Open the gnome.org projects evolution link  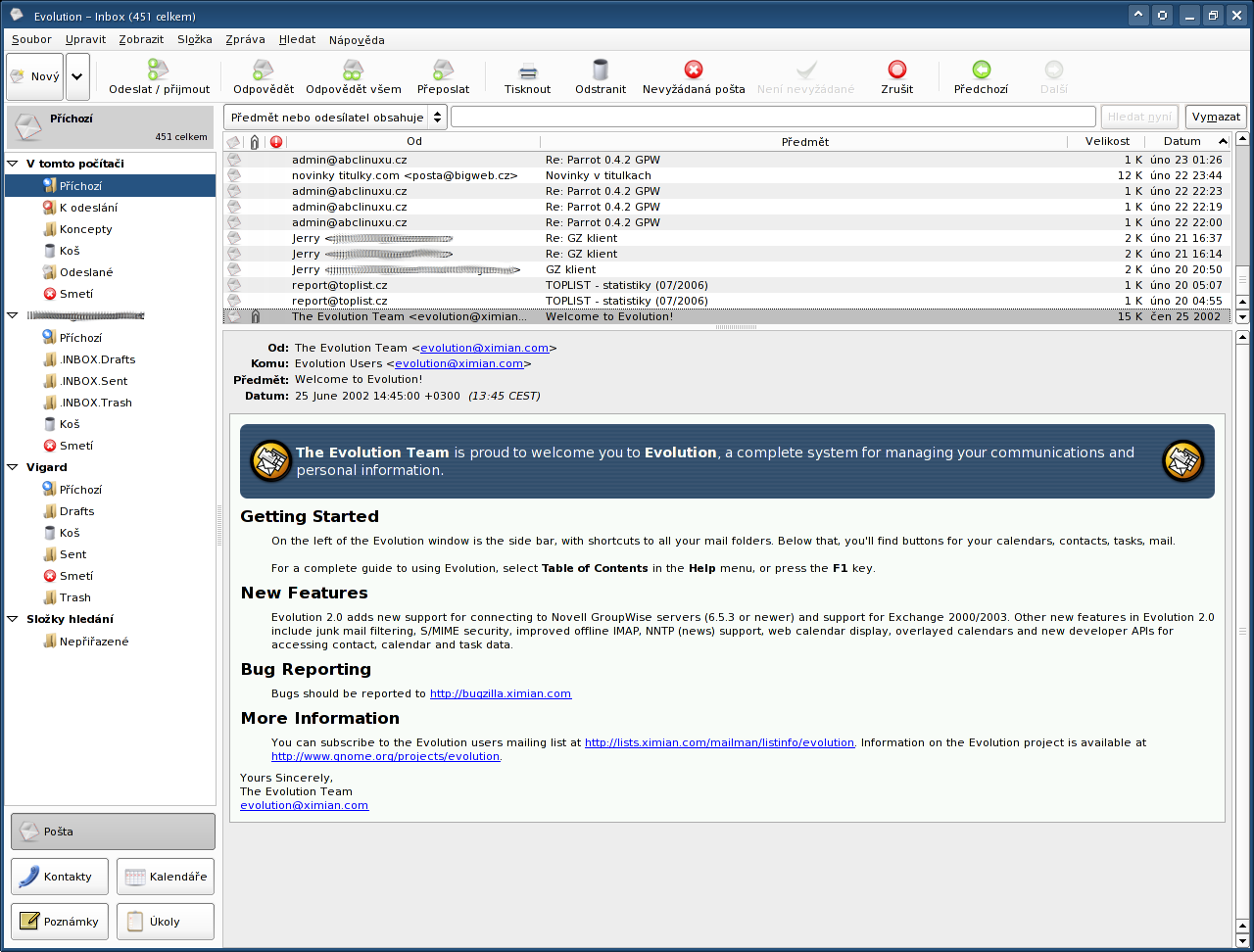[385, 756]
